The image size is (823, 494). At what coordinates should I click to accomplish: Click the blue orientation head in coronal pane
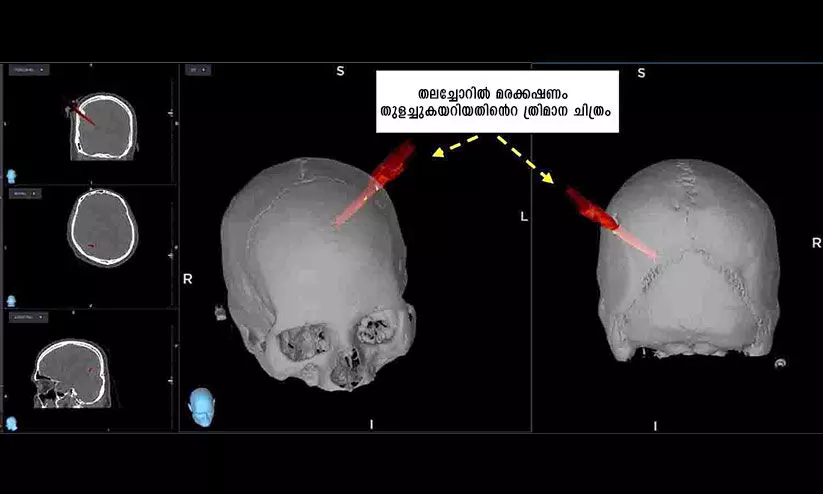(x=11, y=175)
